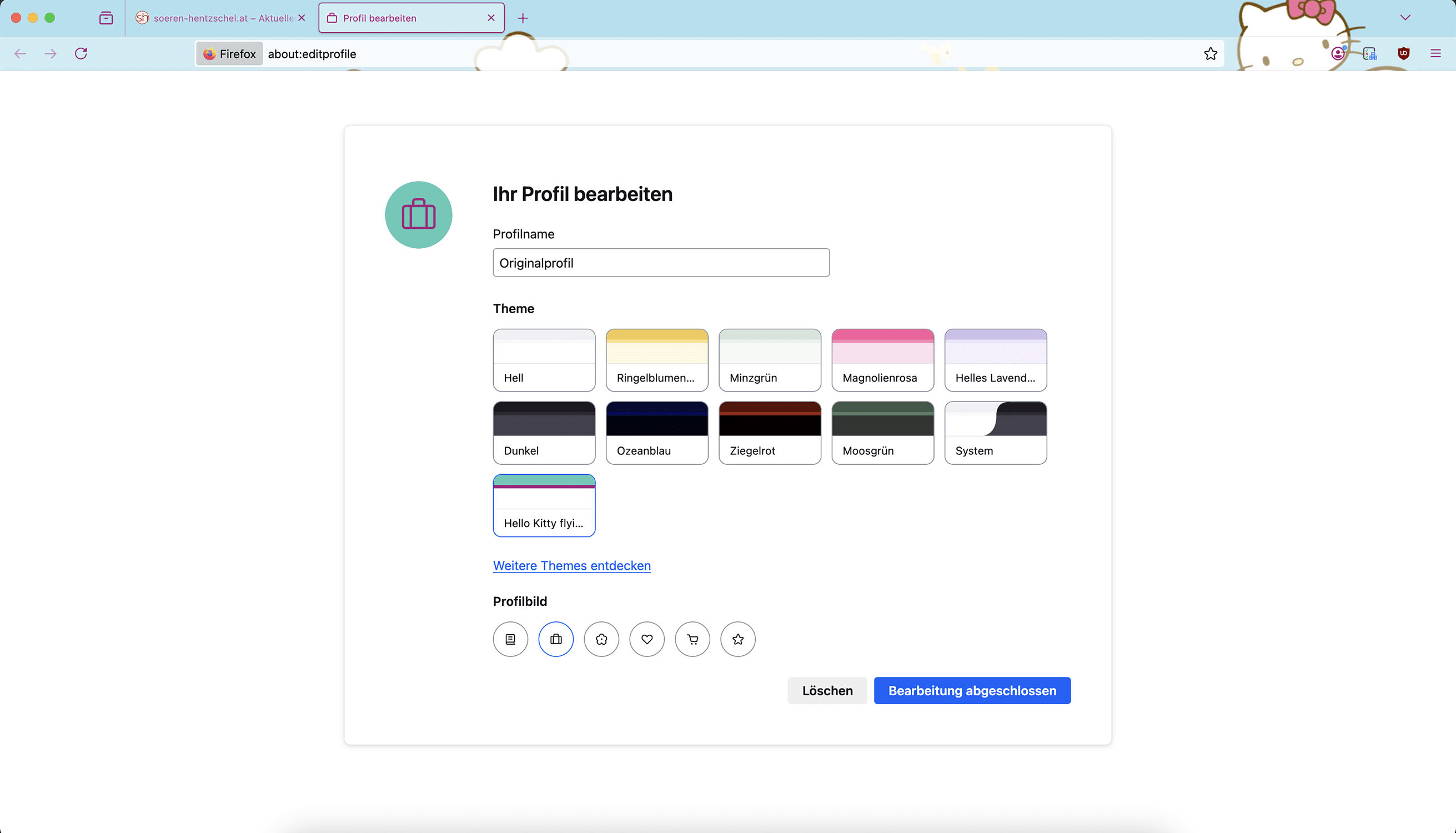Click the large briefcase profile avatar
Image resolution: width=1456 pixels, height=833 pixels.
419,215
